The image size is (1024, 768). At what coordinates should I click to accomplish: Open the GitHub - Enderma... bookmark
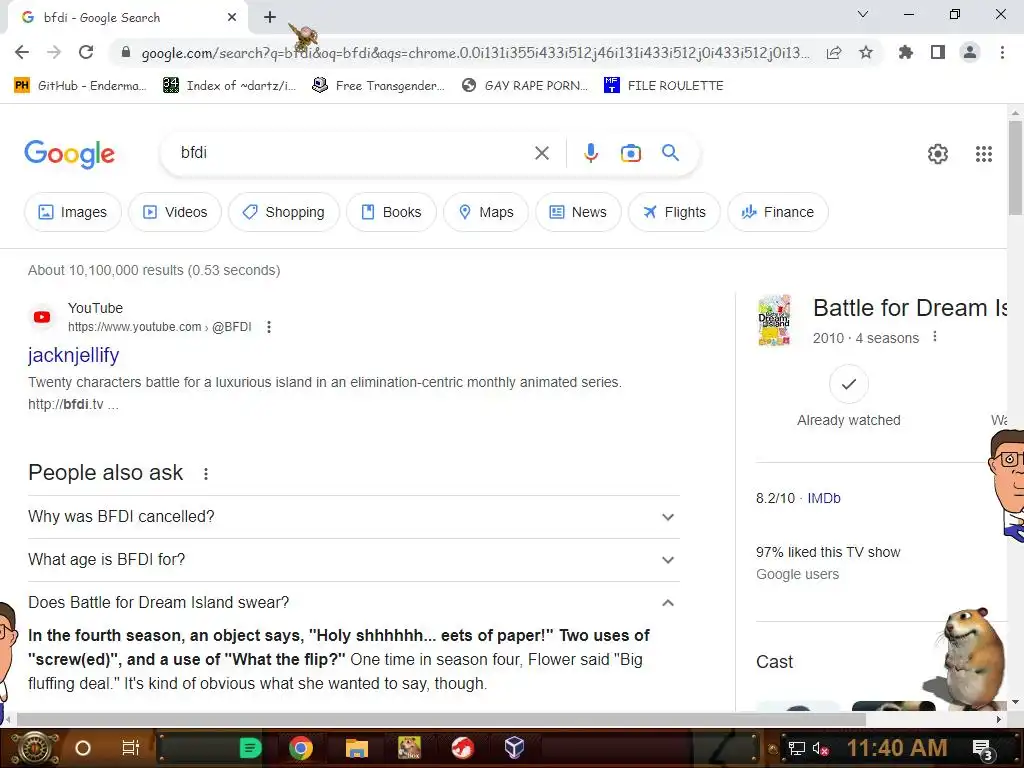80,86
